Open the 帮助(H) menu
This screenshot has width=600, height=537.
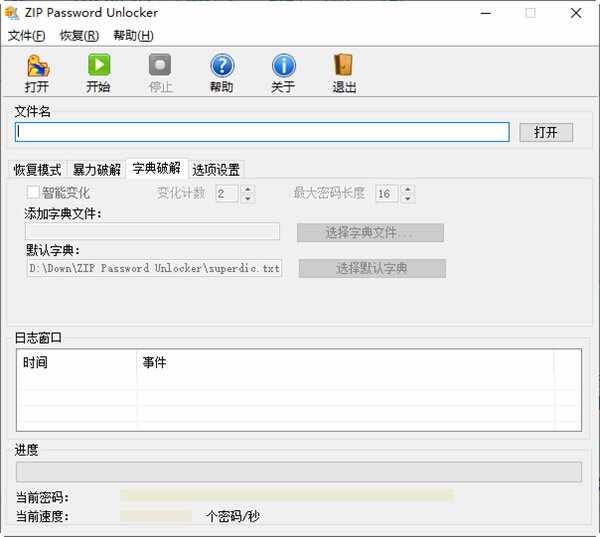point(133,36)
